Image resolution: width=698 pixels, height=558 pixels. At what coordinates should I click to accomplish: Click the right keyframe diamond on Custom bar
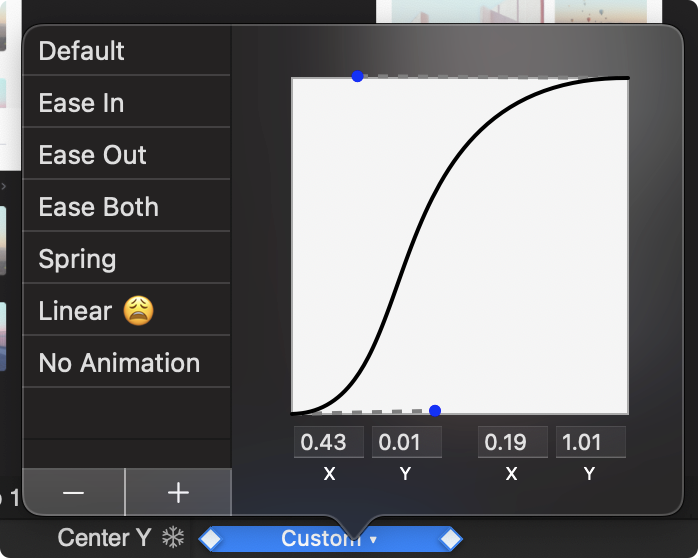[450, 539]
